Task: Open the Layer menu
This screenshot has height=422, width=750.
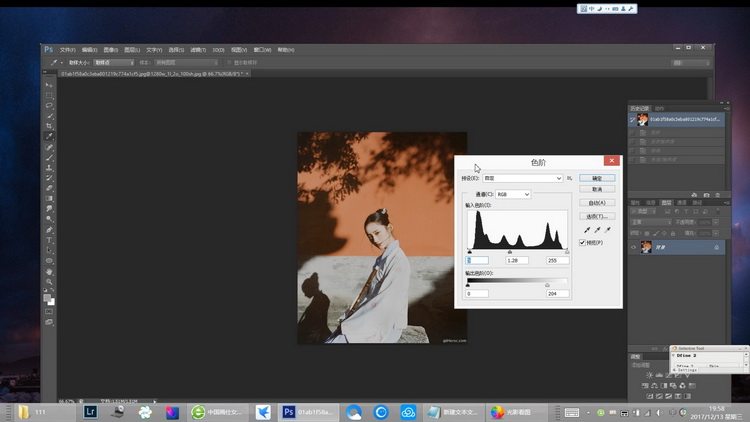Action: (x=132, y=50)
